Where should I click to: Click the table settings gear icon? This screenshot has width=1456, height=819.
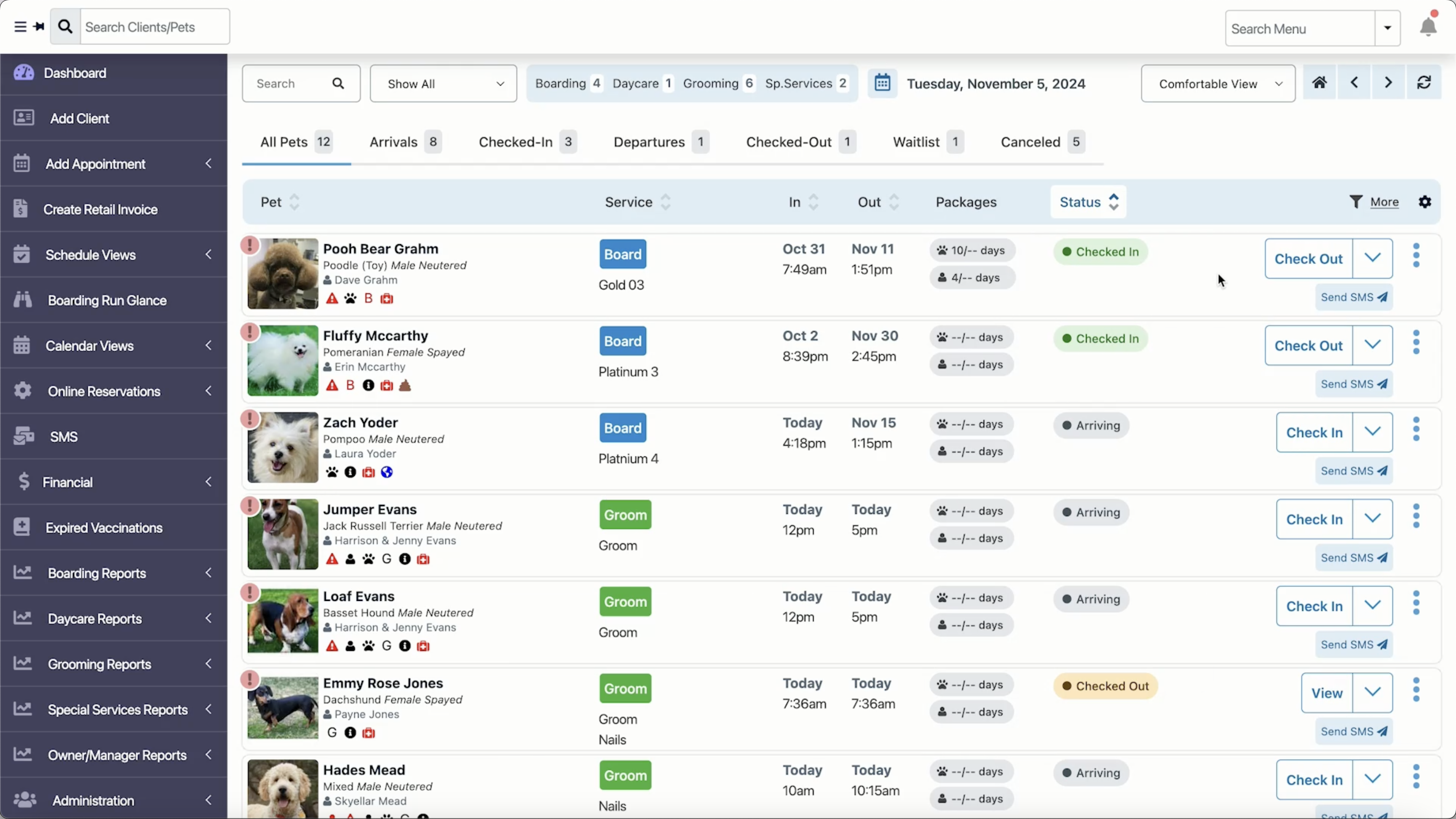[1425, 202]
